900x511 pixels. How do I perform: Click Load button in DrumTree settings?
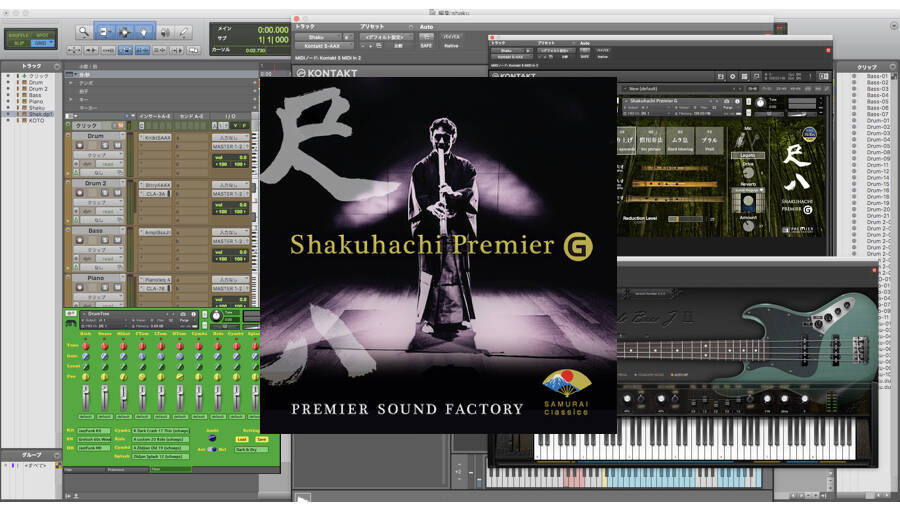tap(242, 439)
